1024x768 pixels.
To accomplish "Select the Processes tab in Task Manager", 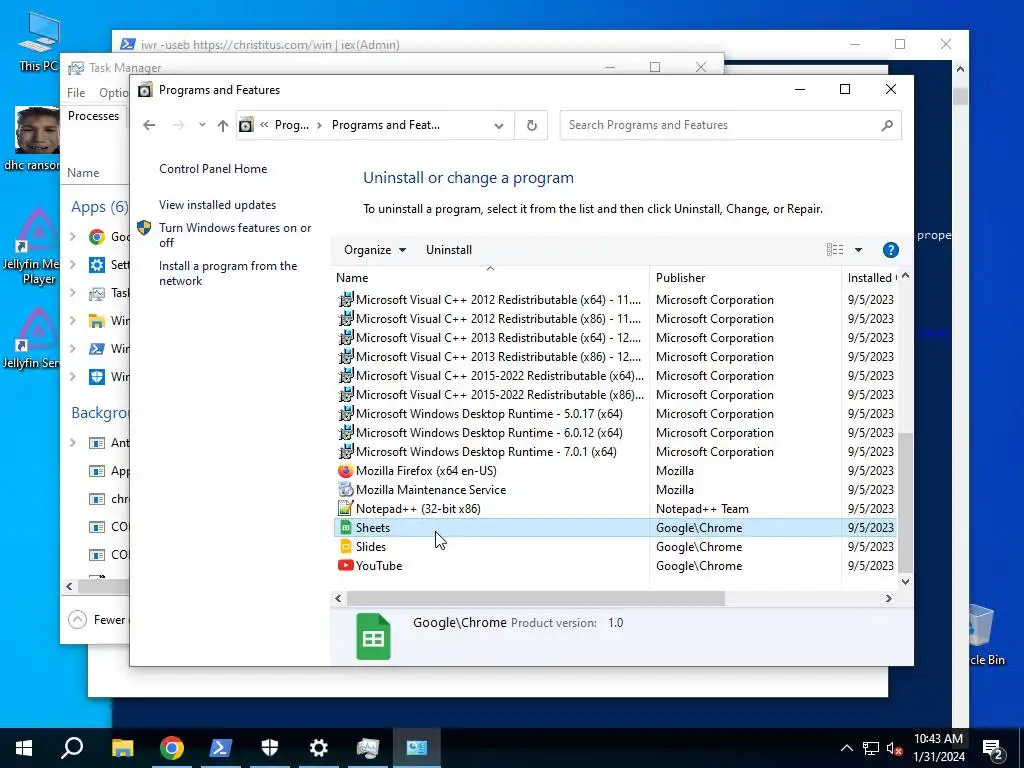I will [93, 116].
